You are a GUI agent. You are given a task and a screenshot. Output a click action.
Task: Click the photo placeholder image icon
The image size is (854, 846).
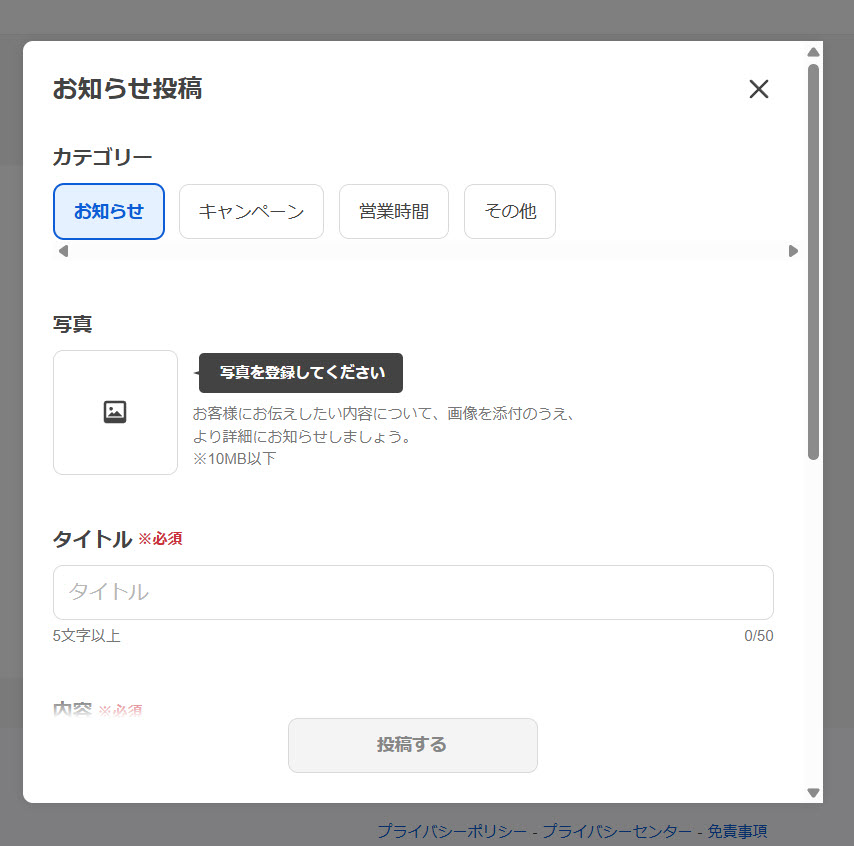point(115,411)
